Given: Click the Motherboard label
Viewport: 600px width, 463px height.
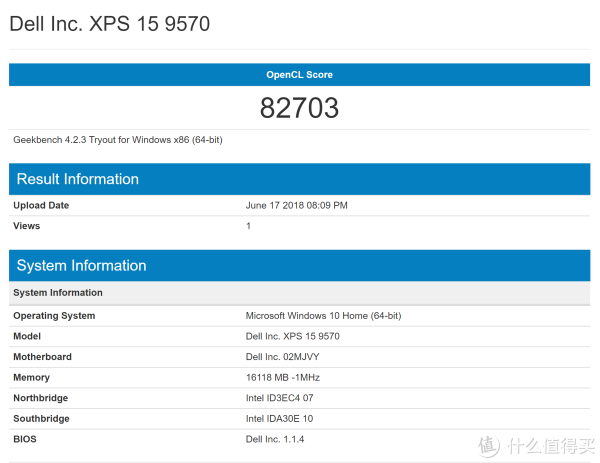Looking at the screenshot, I should 42,357.
